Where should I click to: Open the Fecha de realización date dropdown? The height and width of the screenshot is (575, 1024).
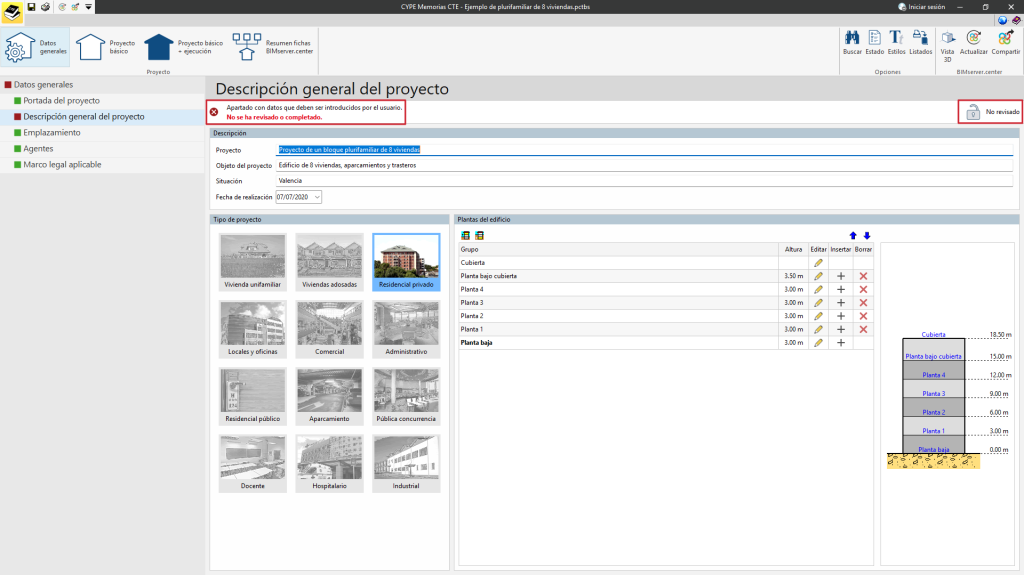pos(317,197)
